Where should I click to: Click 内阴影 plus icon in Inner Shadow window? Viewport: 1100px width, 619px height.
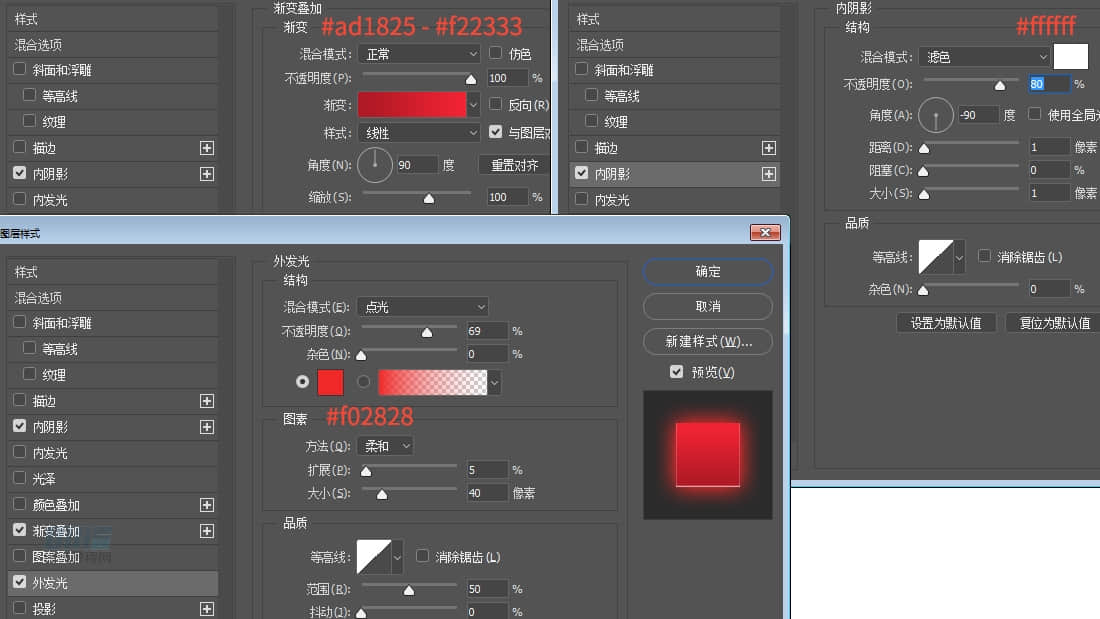[x=769, y=173]
